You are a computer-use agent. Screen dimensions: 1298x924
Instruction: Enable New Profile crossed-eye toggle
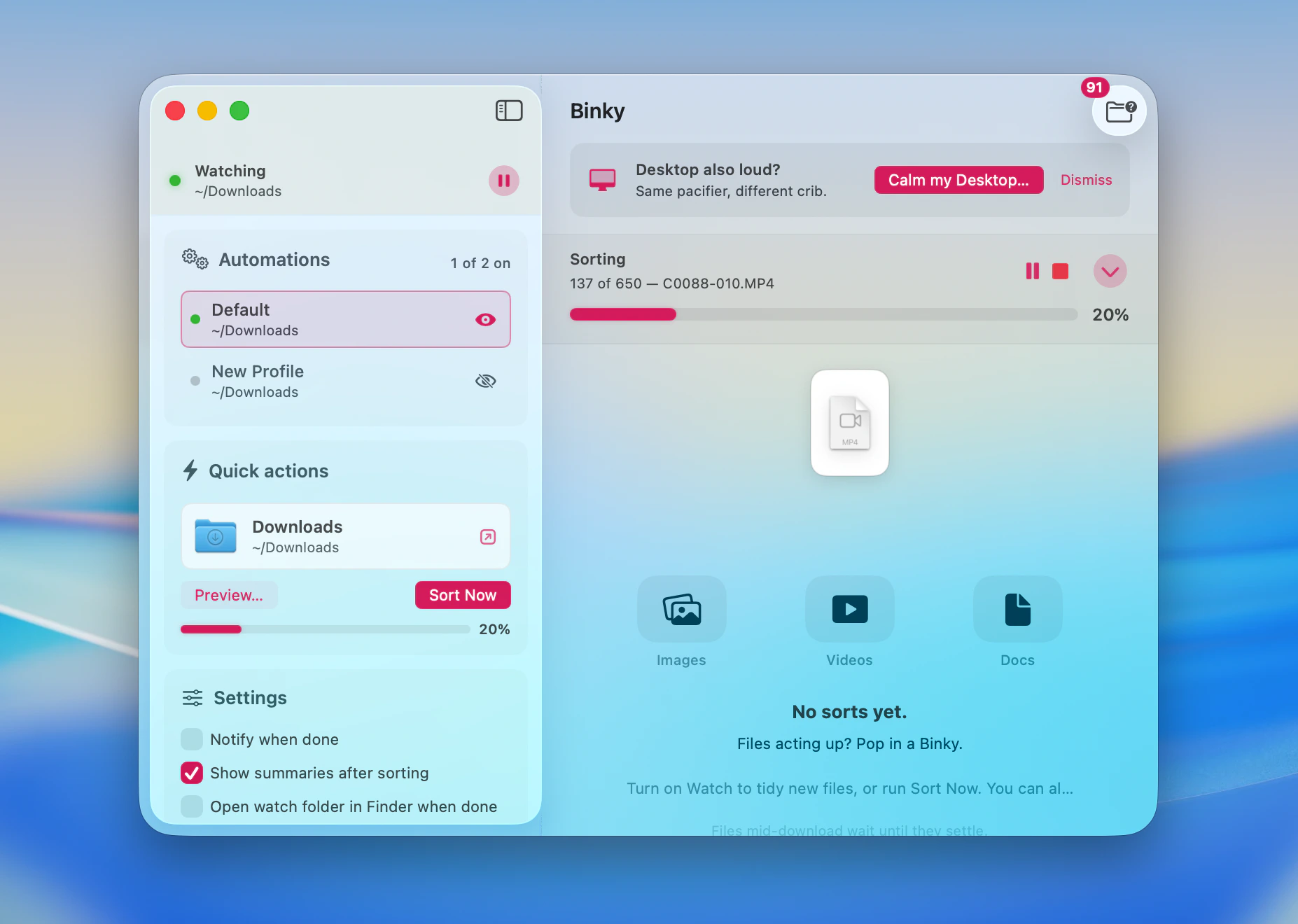(x=485, y=381)
